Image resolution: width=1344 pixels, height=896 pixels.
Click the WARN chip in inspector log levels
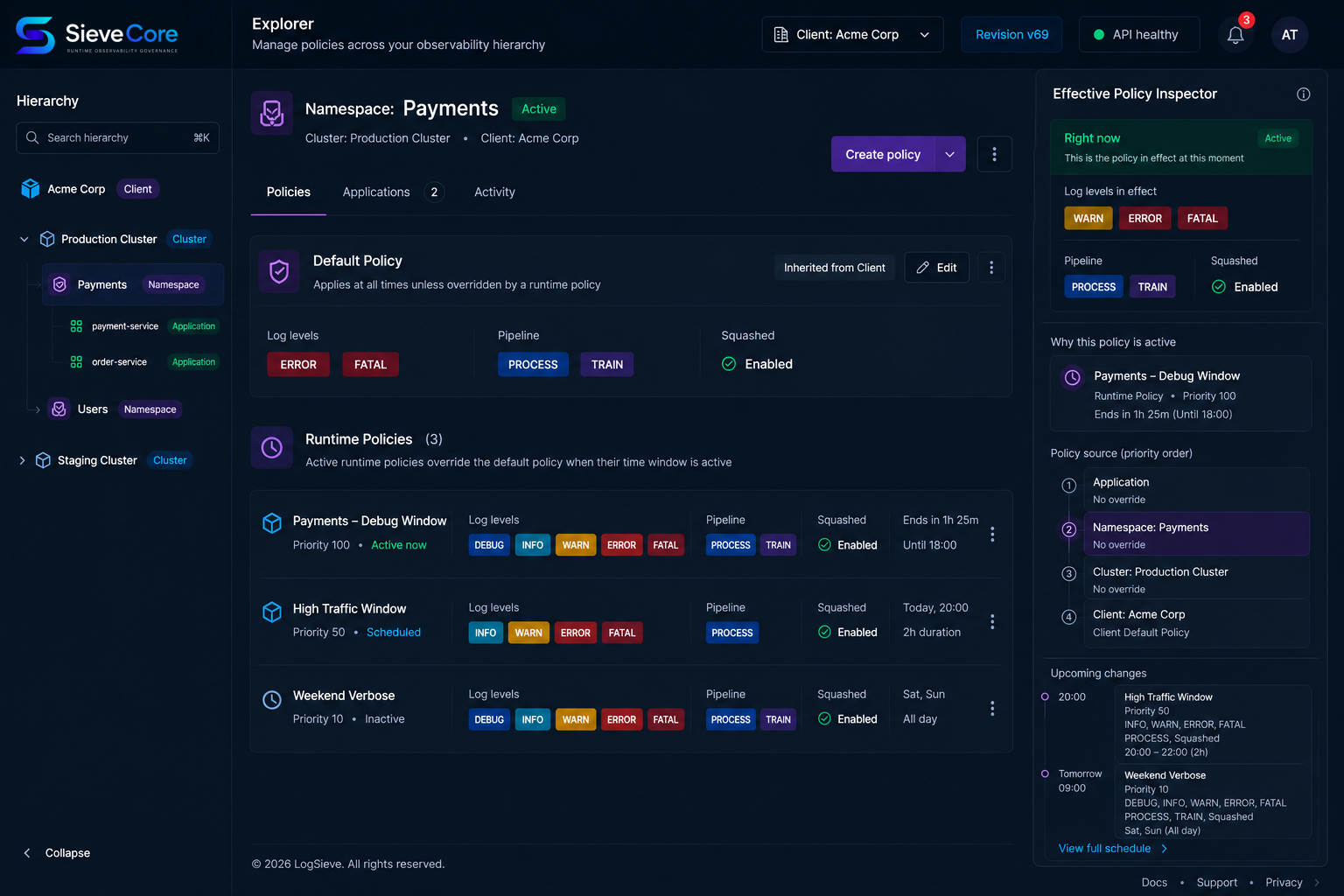coord(1088,219)
